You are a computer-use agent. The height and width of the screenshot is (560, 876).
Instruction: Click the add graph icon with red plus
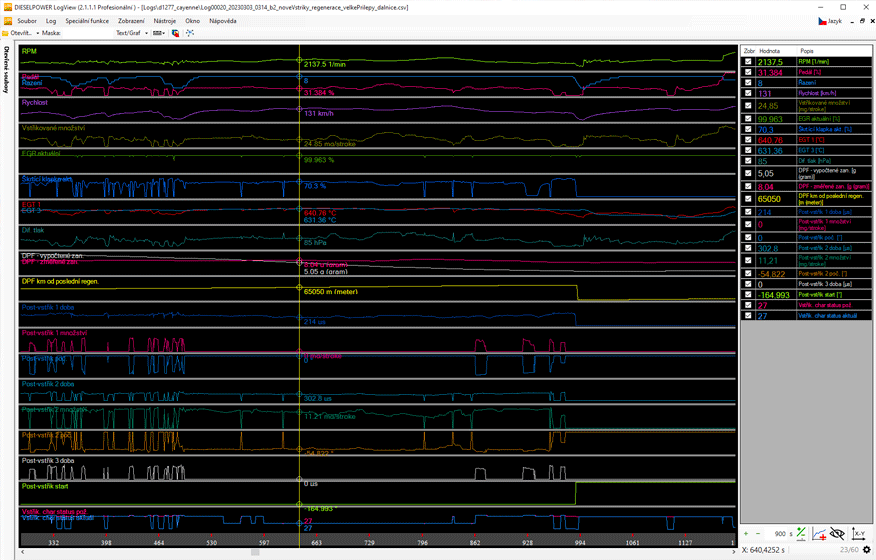[x=819, y=534]
